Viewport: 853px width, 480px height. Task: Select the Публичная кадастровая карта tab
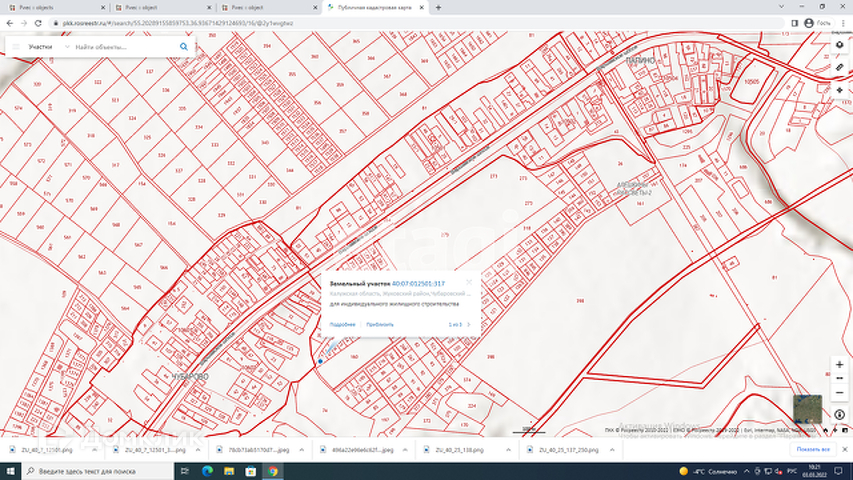375,7
